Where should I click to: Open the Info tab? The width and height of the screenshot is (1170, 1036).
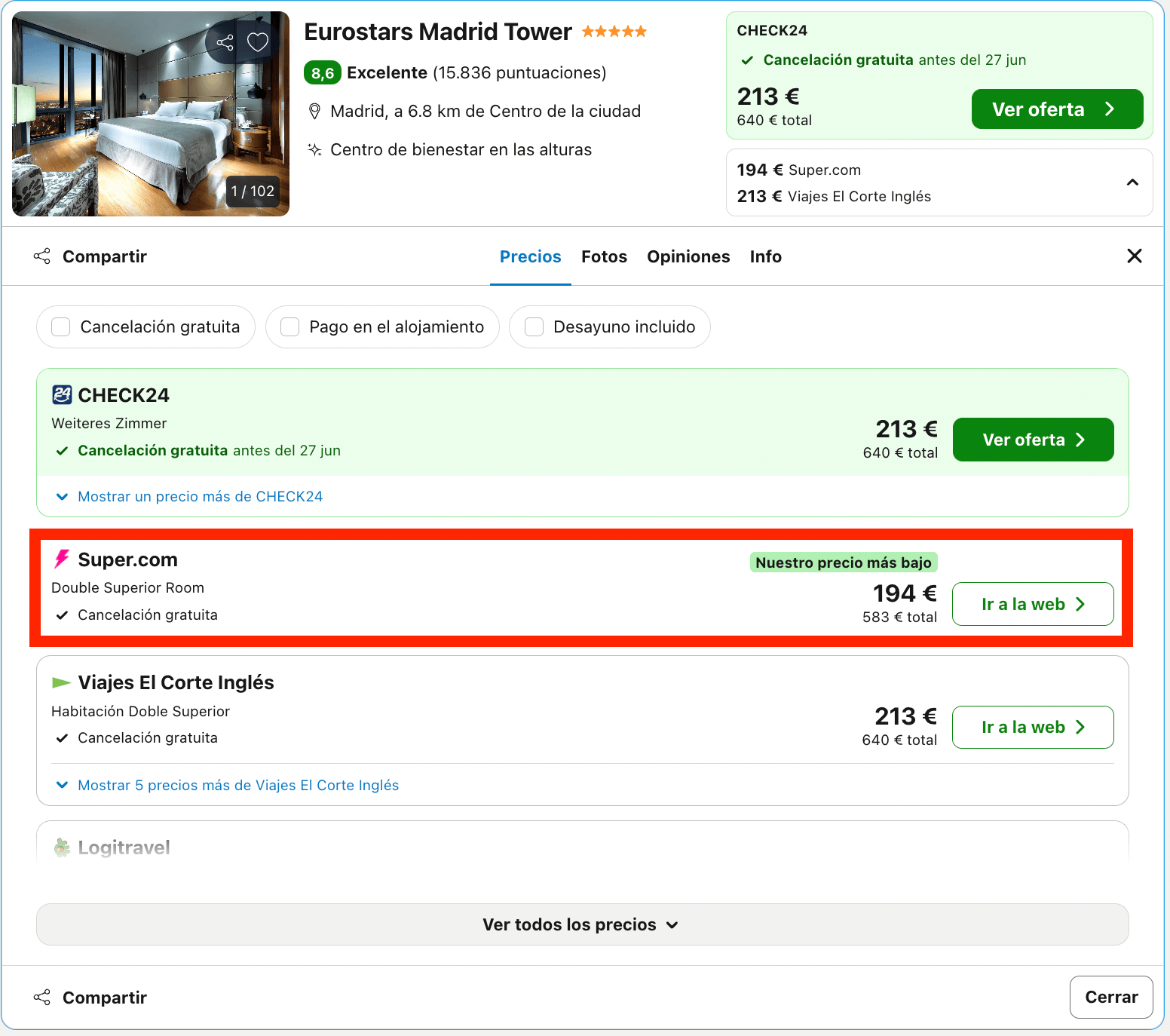pos(766,256)
